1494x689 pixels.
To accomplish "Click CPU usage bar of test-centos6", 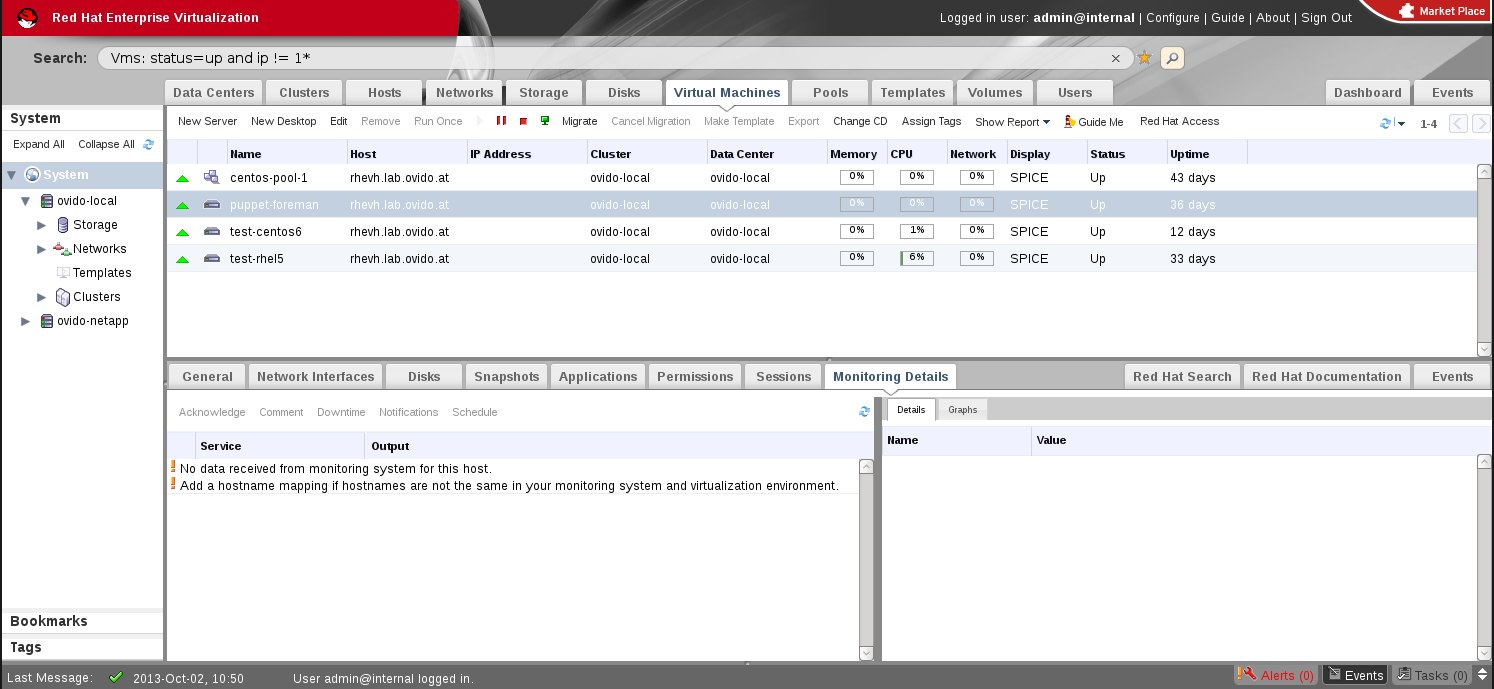I will point(917,231).
